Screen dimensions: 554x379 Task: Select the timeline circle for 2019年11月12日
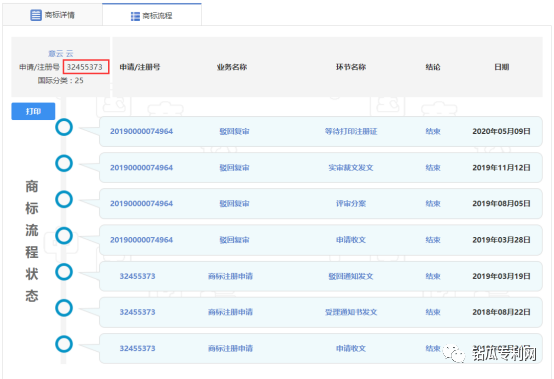point(64,163)
